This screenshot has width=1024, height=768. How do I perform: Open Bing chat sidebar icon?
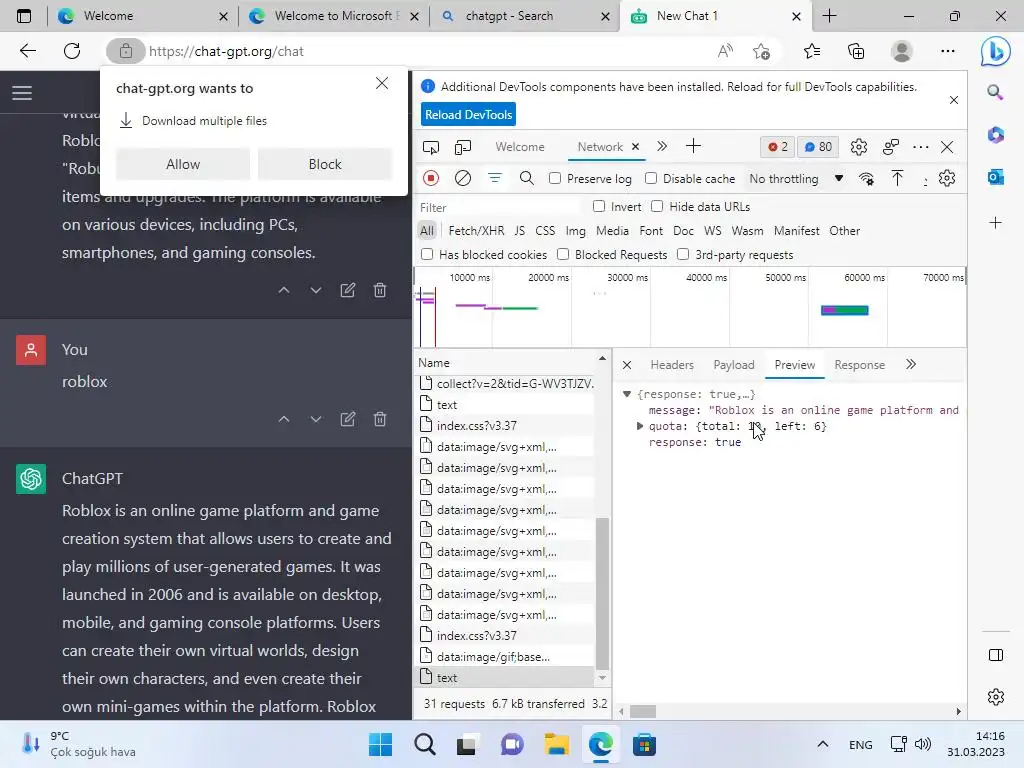(x=995, y=52)
